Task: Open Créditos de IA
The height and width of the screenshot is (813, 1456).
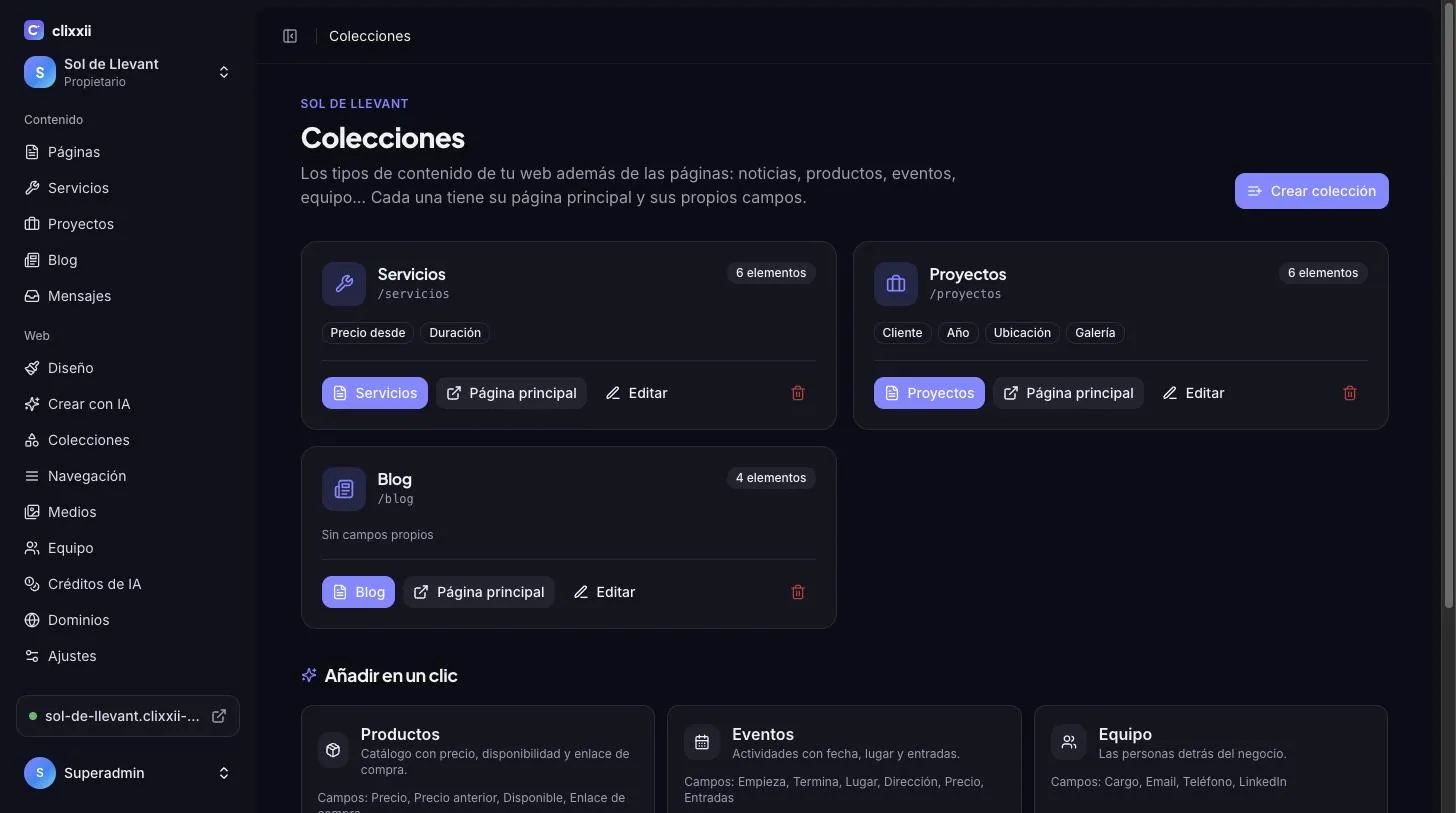Action: (128, 584)
